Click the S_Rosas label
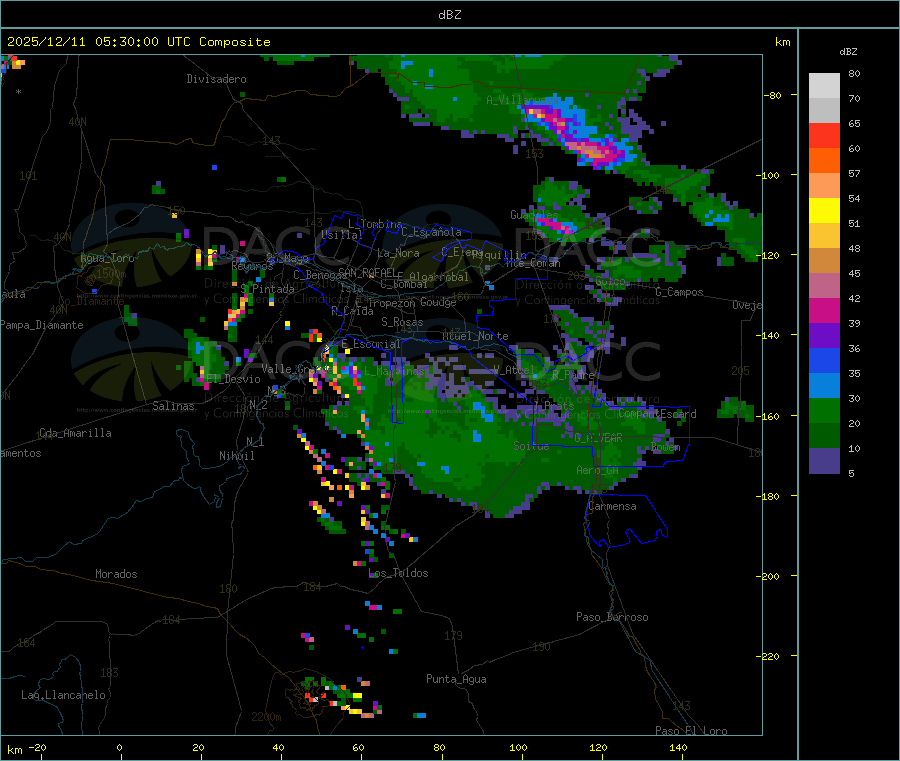The image size is (900, 761). pyautogui.click(x=402, y=322)
